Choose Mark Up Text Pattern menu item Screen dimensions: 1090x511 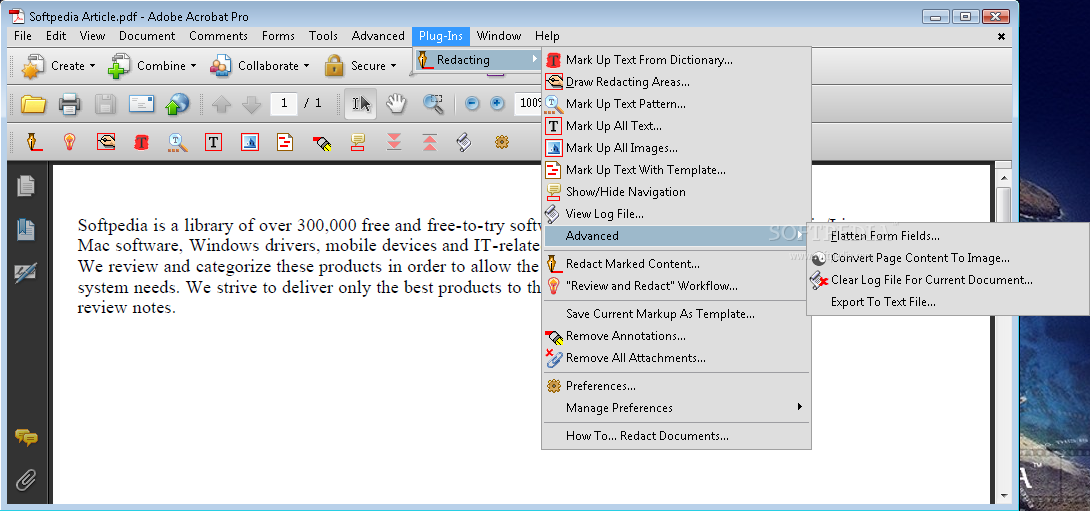[676, 104]
